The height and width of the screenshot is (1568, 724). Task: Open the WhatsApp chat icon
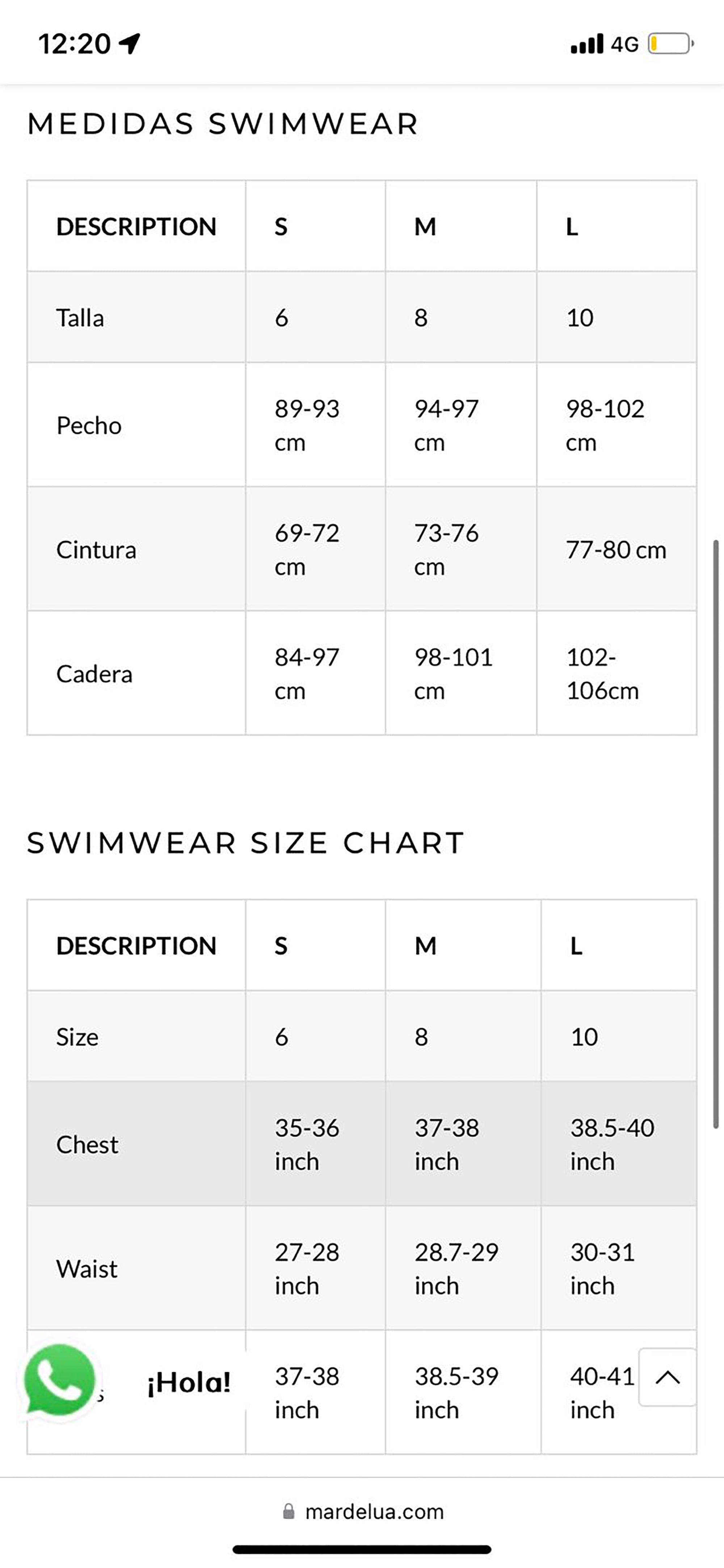click(x=59, y=1379)
